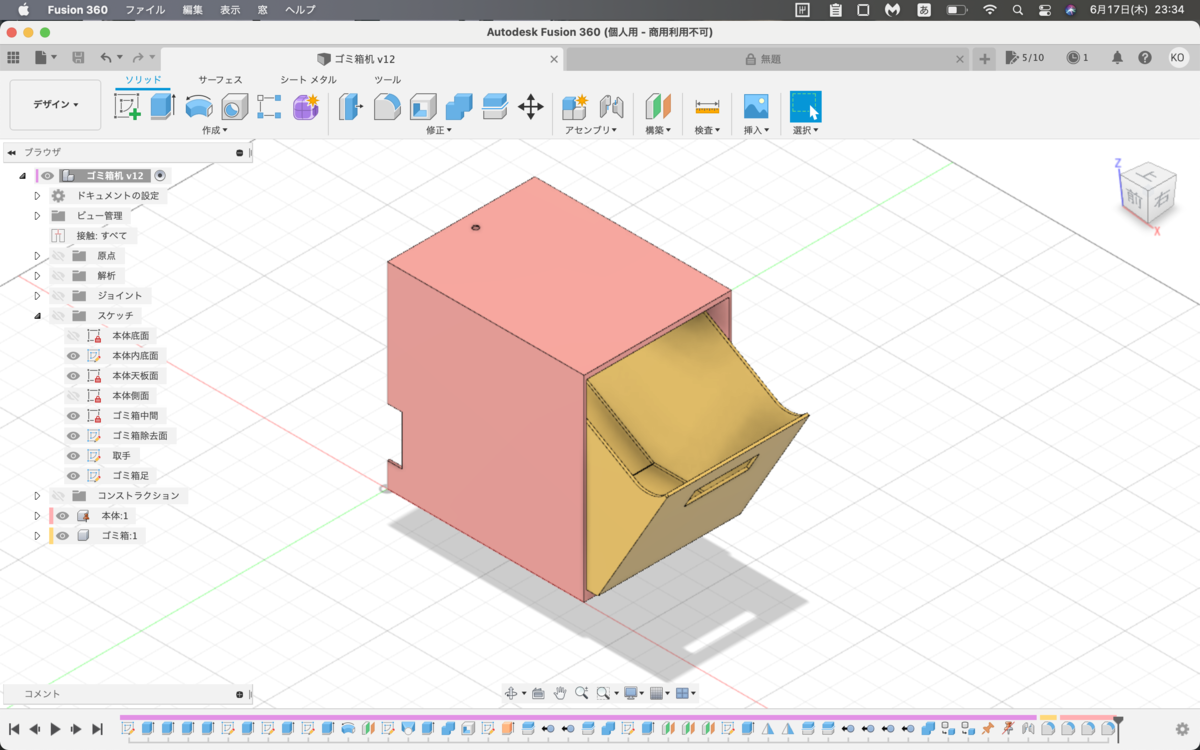
Task: Select the Pan hand tool in navigation bar
Action: pos(560,693)
